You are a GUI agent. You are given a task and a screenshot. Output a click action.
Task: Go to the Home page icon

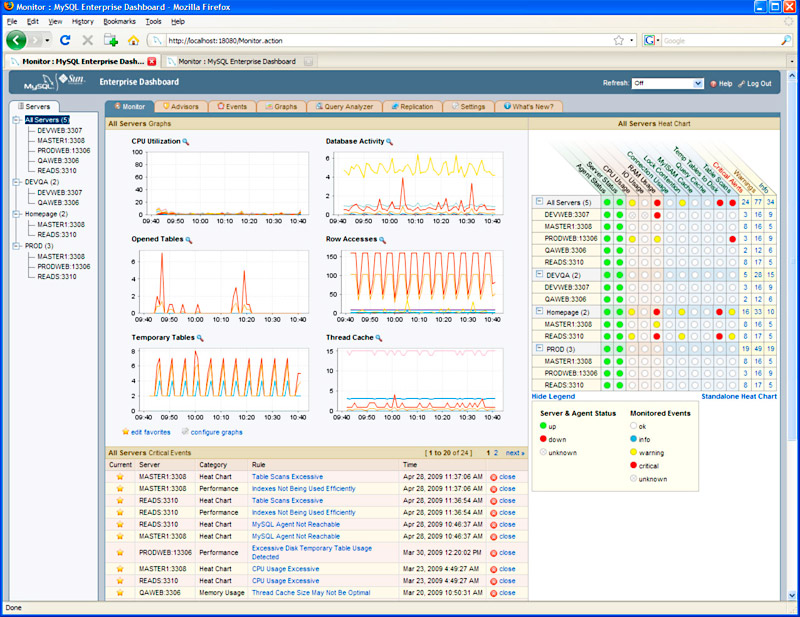134,40
